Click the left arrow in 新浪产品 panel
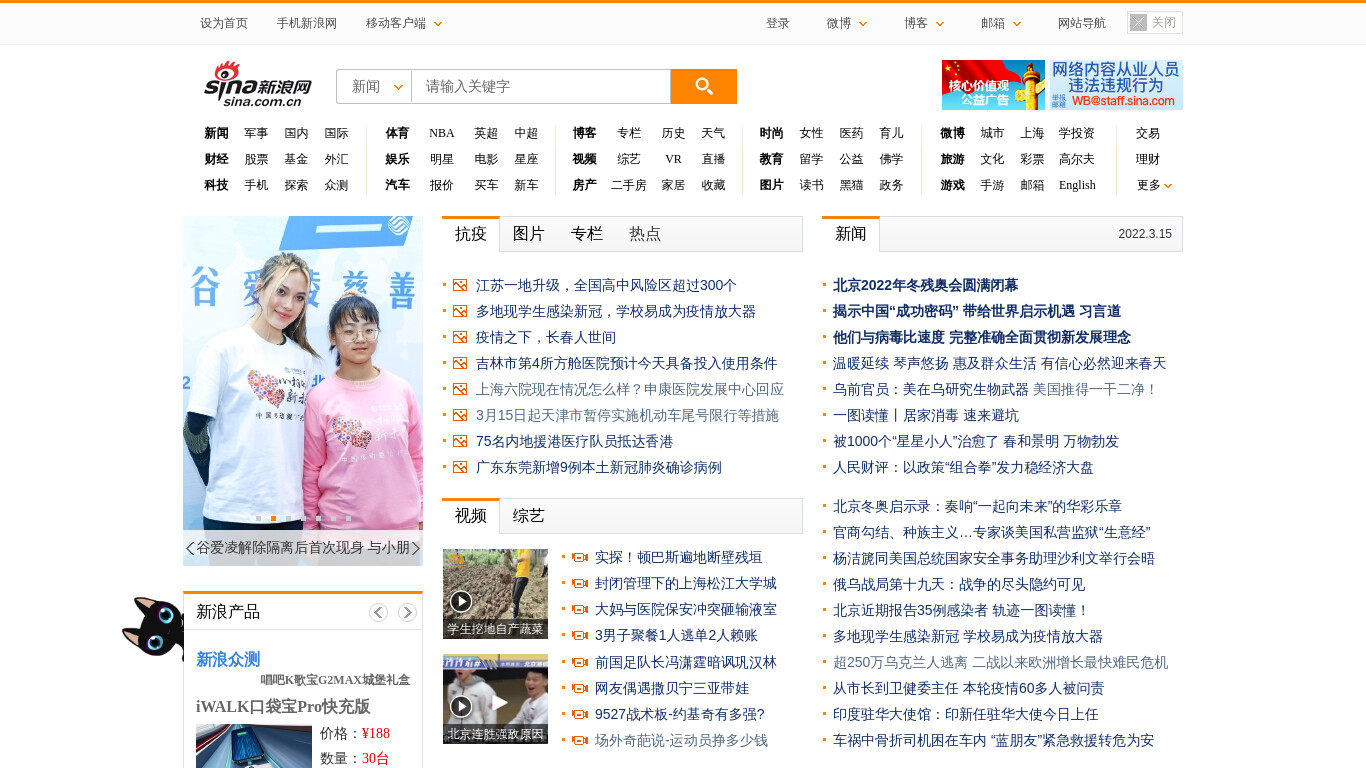The height and width of the screenshot is (768, 1366). pos(378,612)
